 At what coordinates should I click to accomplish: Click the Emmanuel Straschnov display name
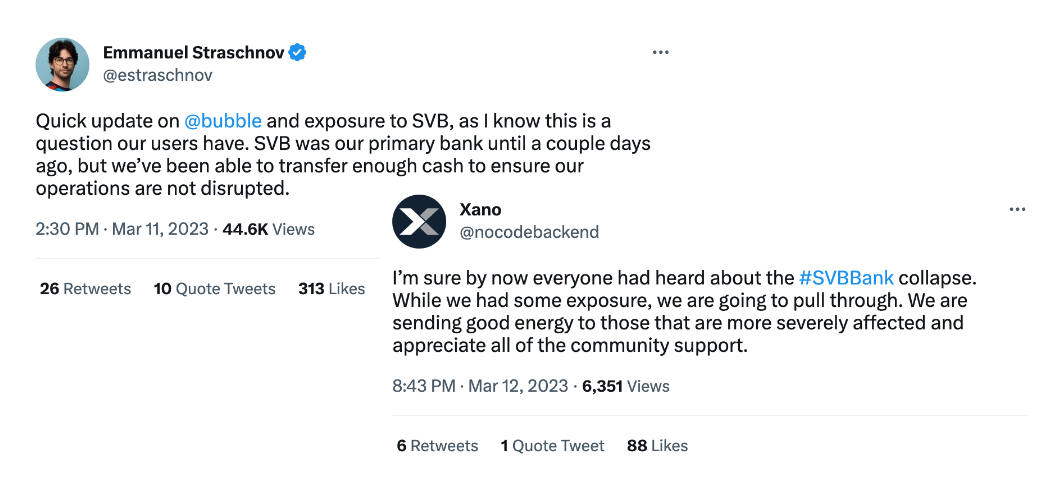(194, 53)
